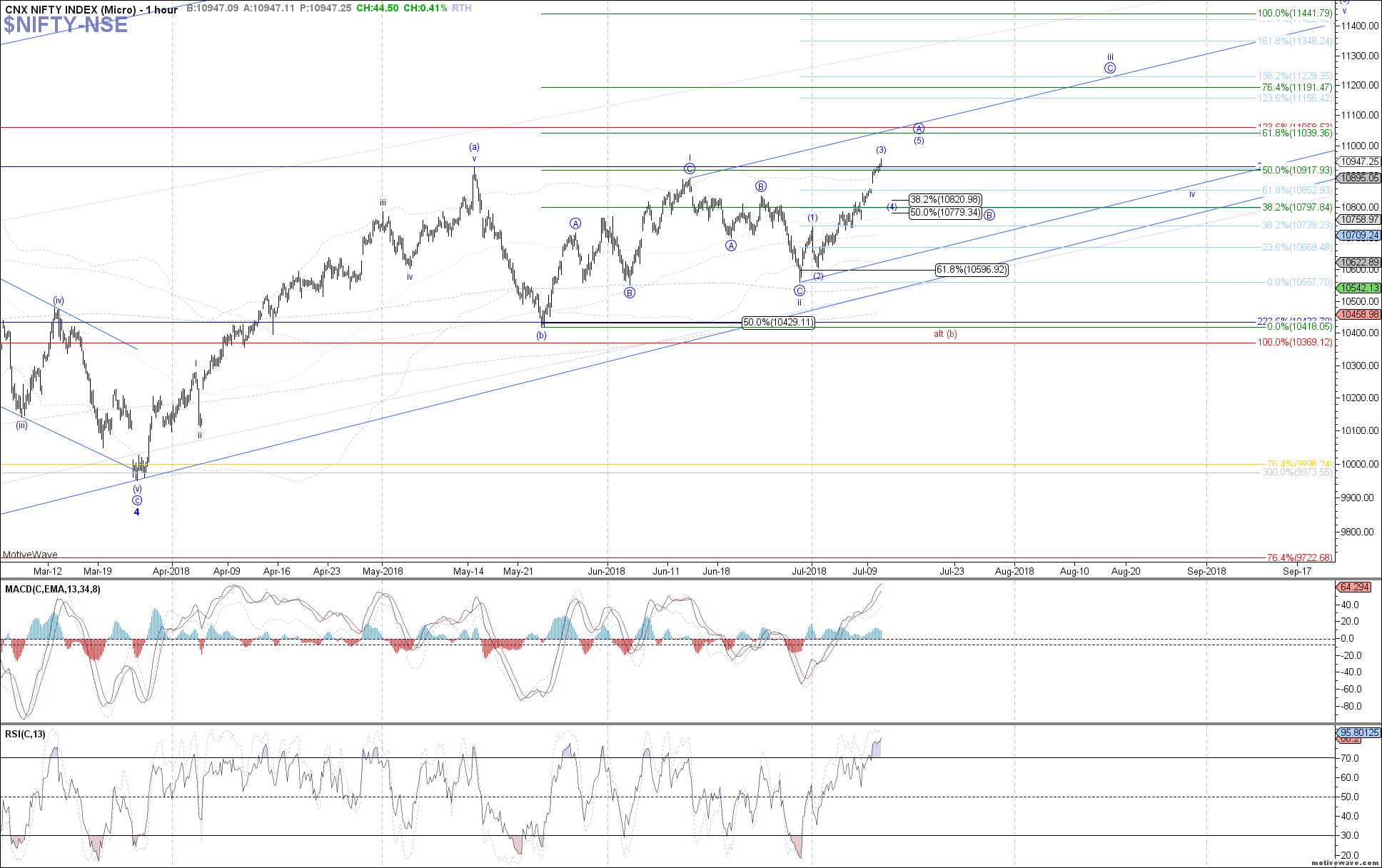Select the 76.4%(9722.68) red label at bottom
This screenshot has width=1382, height=868.
point(1299,557)
